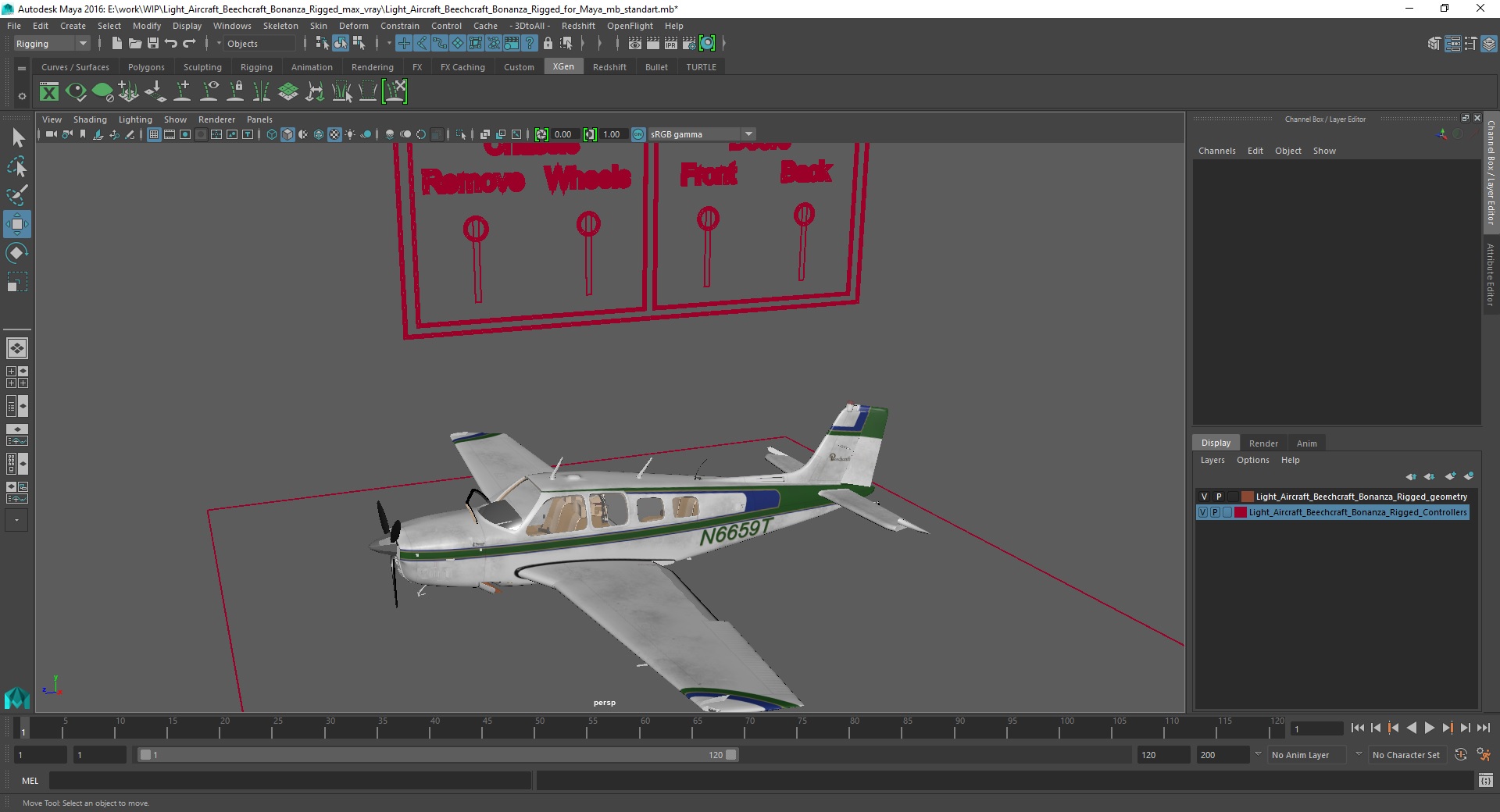Toggle smooth shade all viewport icon
The image size is (1500, 812).
click(287, 134)
